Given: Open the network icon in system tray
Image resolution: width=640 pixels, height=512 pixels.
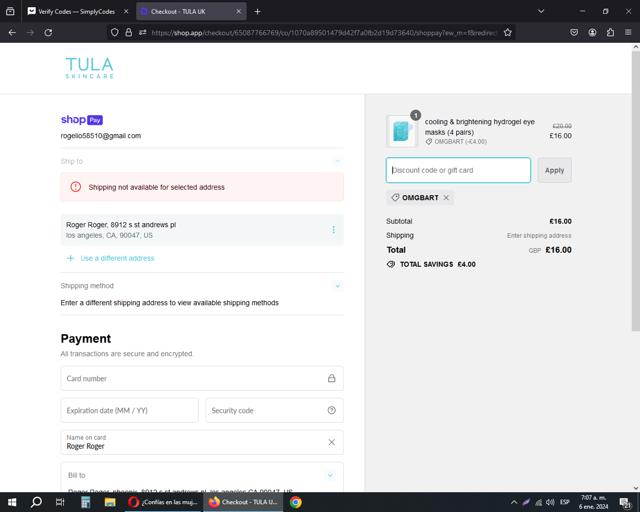Looking at the screenshot, I should [x=539, y=502].
